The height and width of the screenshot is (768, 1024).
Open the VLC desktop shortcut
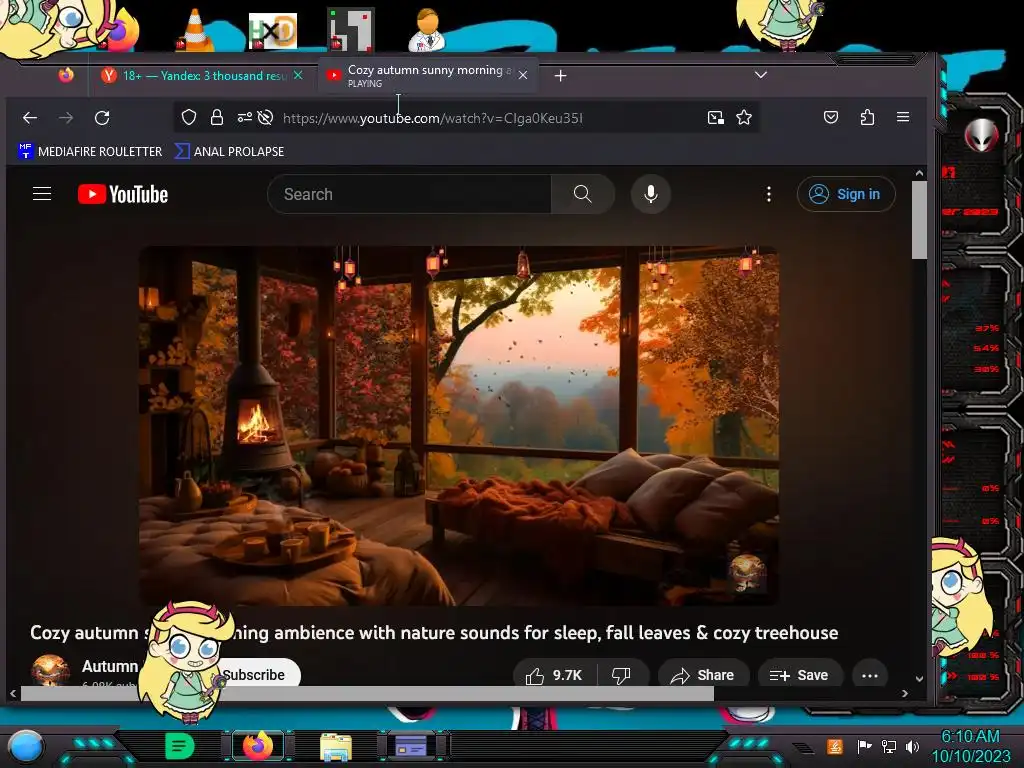point(195,30)
